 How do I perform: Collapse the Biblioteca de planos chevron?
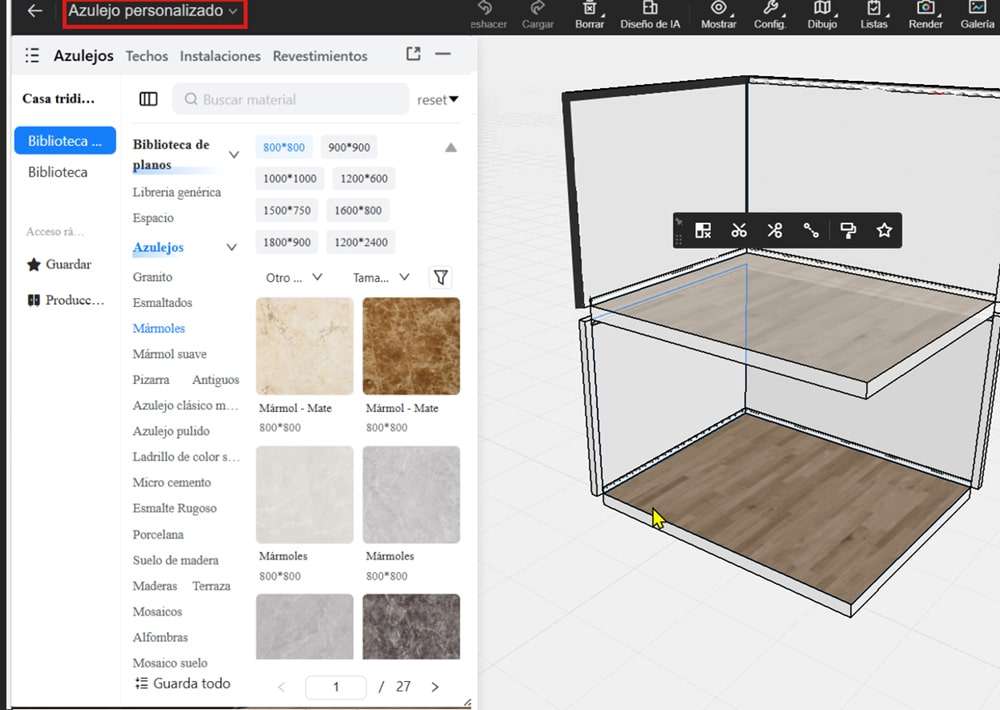[234, 154]
